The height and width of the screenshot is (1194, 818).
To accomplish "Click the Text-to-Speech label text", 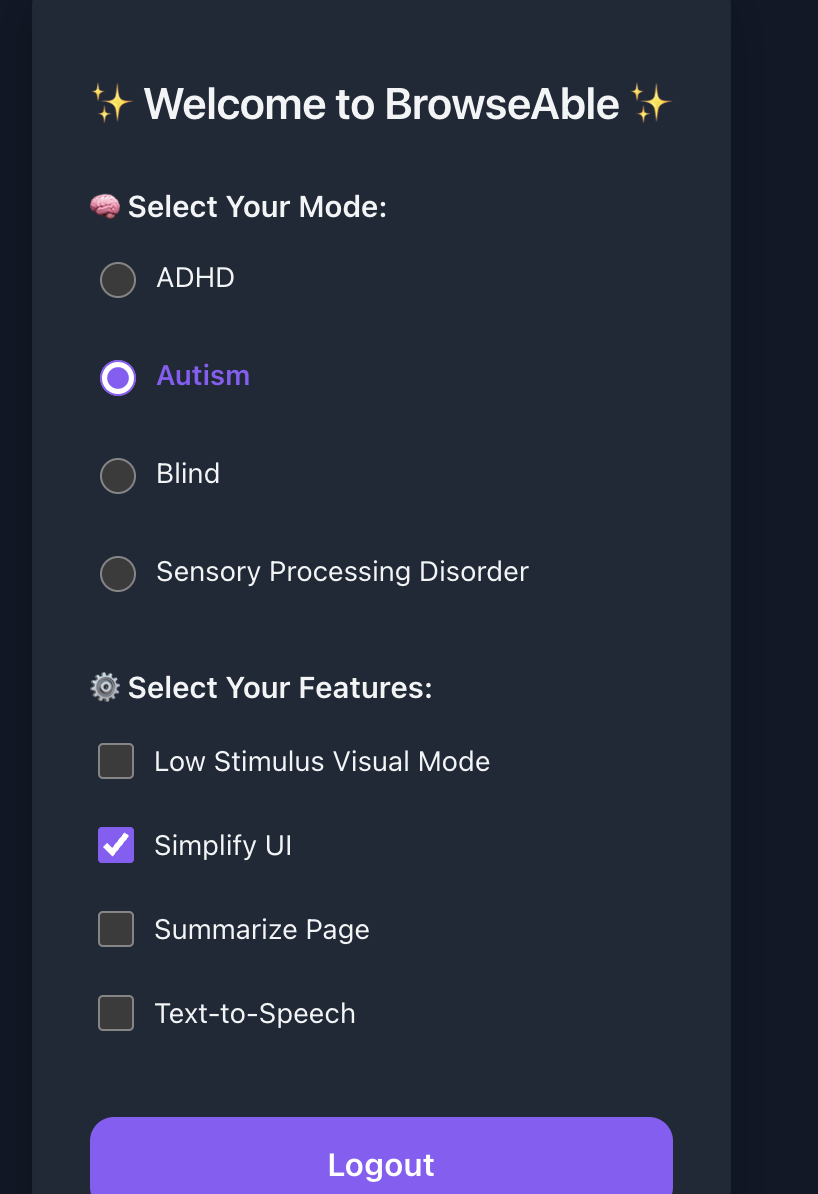I will [255, 1014].
